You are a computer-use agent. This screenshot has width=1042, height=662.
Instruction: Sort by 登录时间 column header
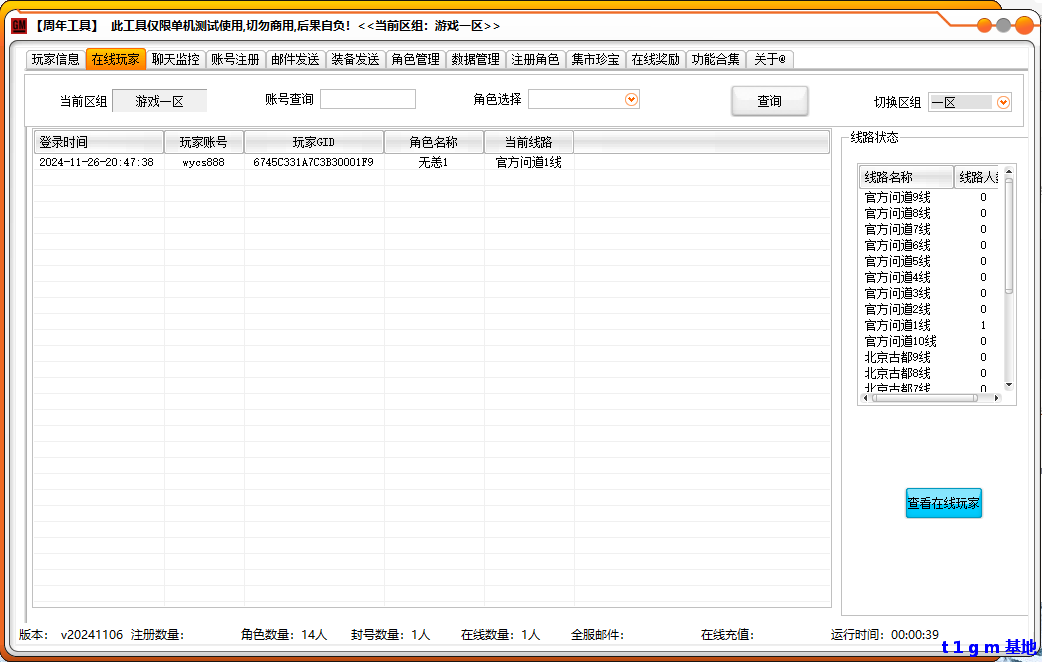tap(98, 142)
